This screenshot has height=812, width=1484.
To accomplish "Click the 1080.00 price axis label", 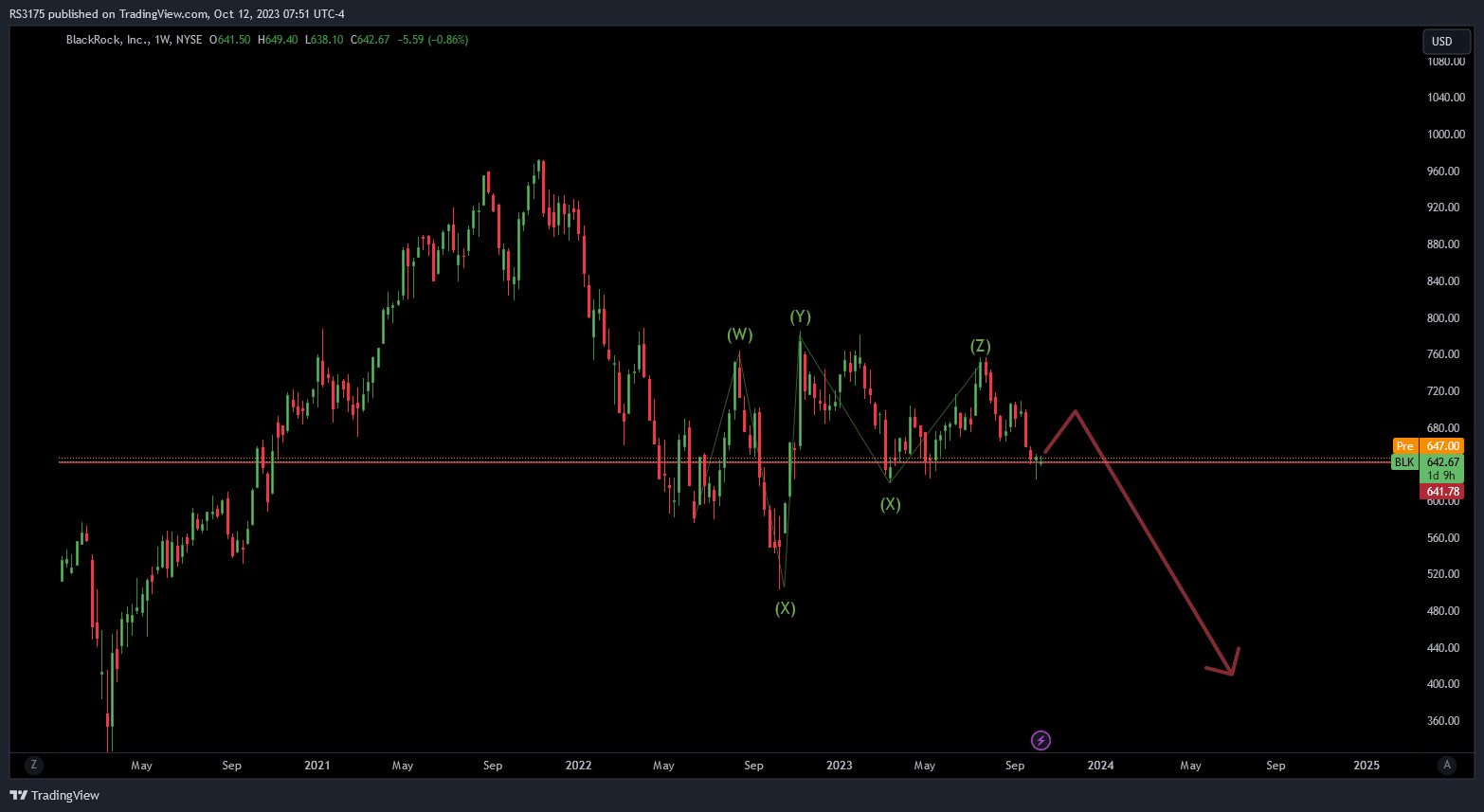I will point(1446,62).
